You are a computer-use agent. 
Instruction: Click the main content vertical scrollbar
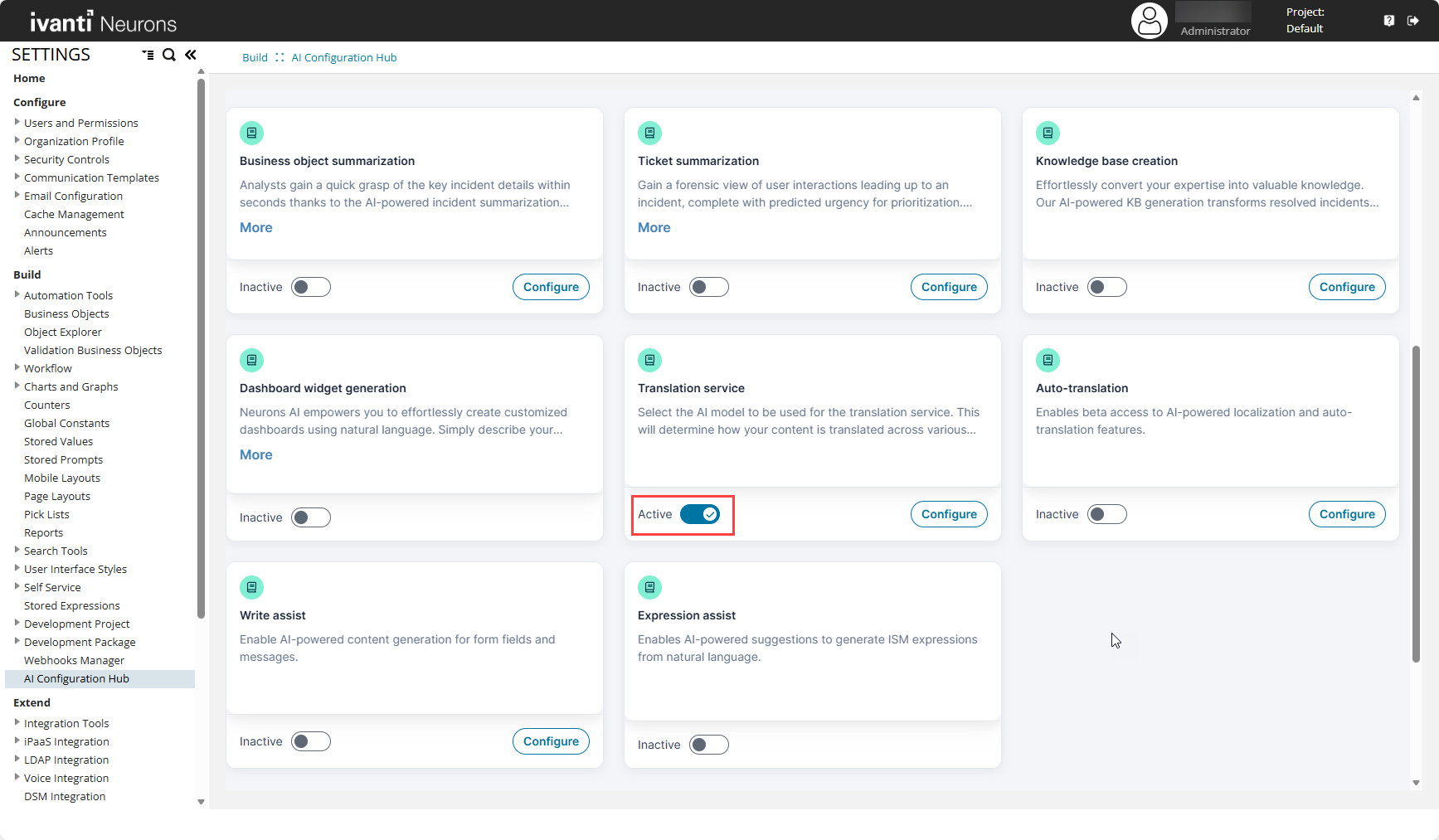(1416, 503)
